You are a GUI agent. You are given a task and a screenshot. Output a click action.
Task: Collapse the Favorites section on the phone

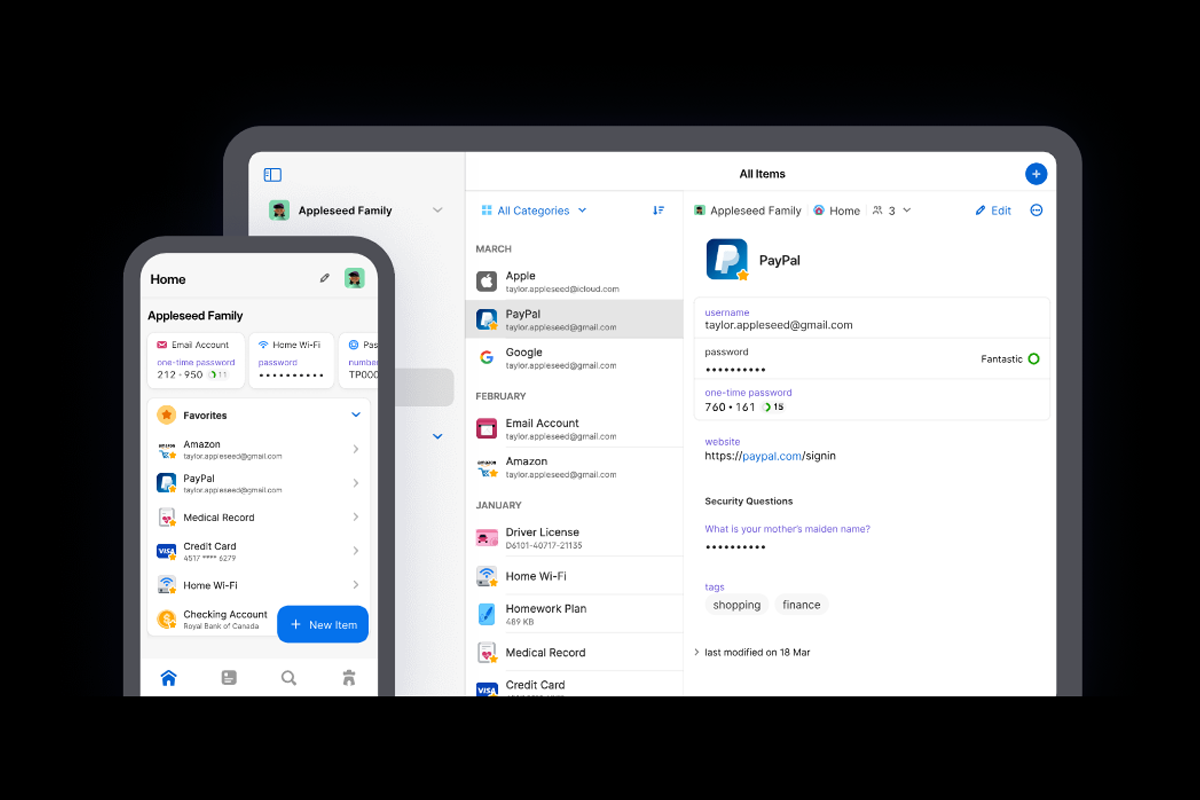[356, 414]
